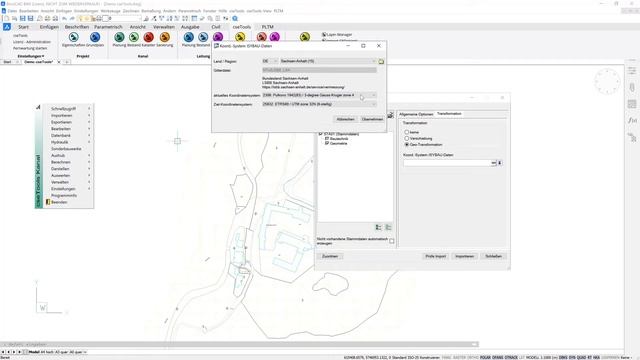Click the Beenden exit icon in menu
The image size is (640, 360).
(x=48, y=202)
